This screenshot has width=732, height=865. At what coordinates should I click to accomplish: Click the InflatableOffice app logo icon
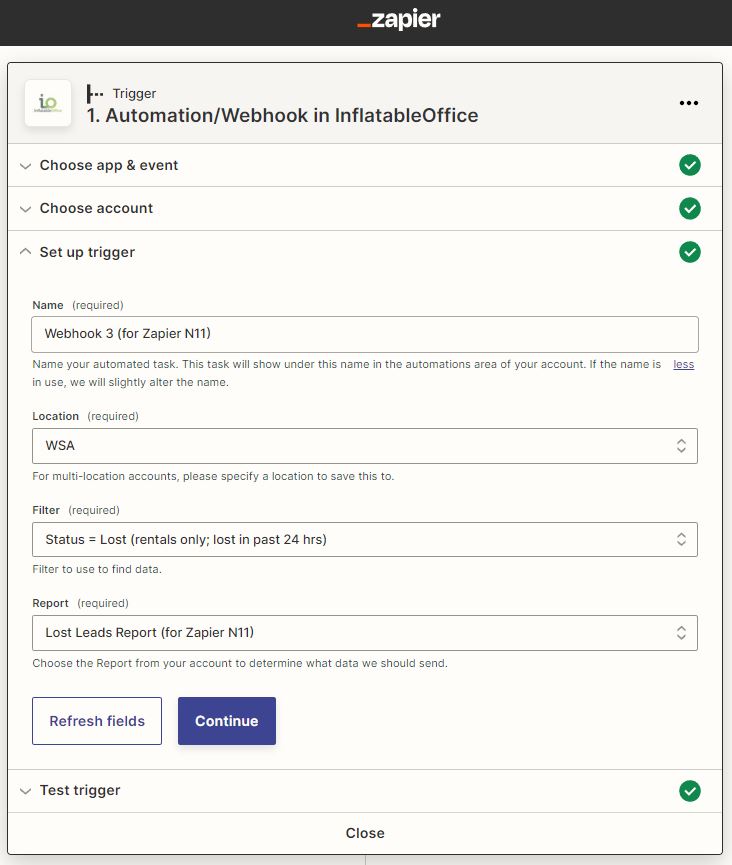(x=47, y=103)
